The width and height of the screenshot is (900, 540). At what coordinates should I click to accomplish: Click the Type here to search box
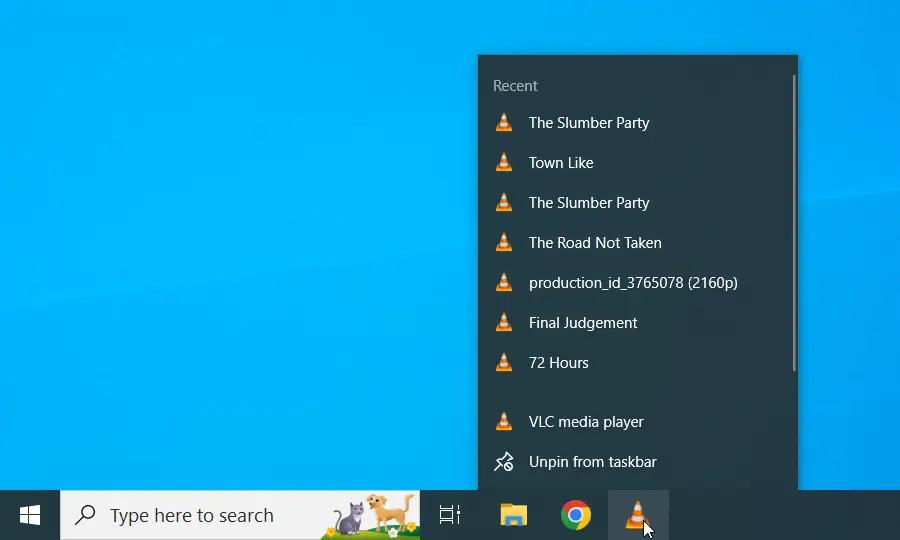click(240, 515)
